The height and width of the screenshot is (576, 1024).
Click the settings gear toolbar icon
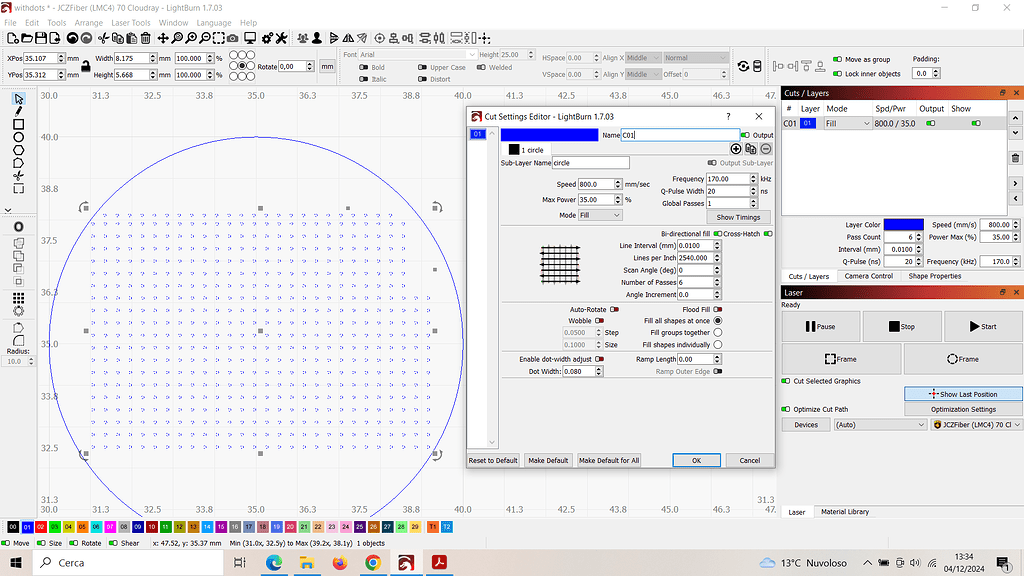[268, 39]
